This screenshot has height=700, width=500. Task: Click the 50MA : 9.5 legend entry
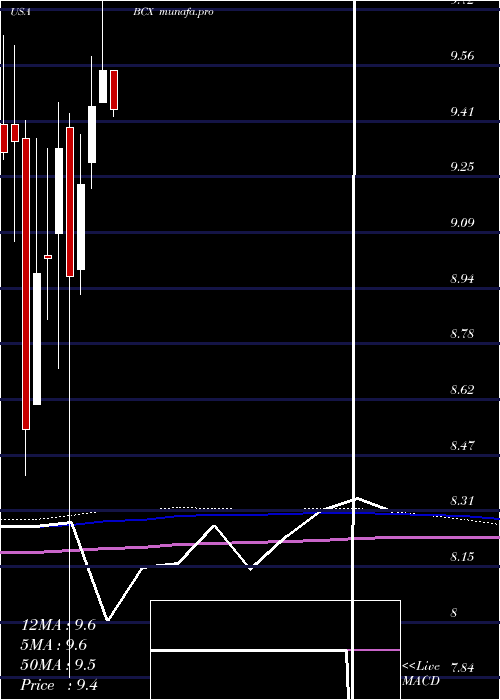(x=58, y=665)
